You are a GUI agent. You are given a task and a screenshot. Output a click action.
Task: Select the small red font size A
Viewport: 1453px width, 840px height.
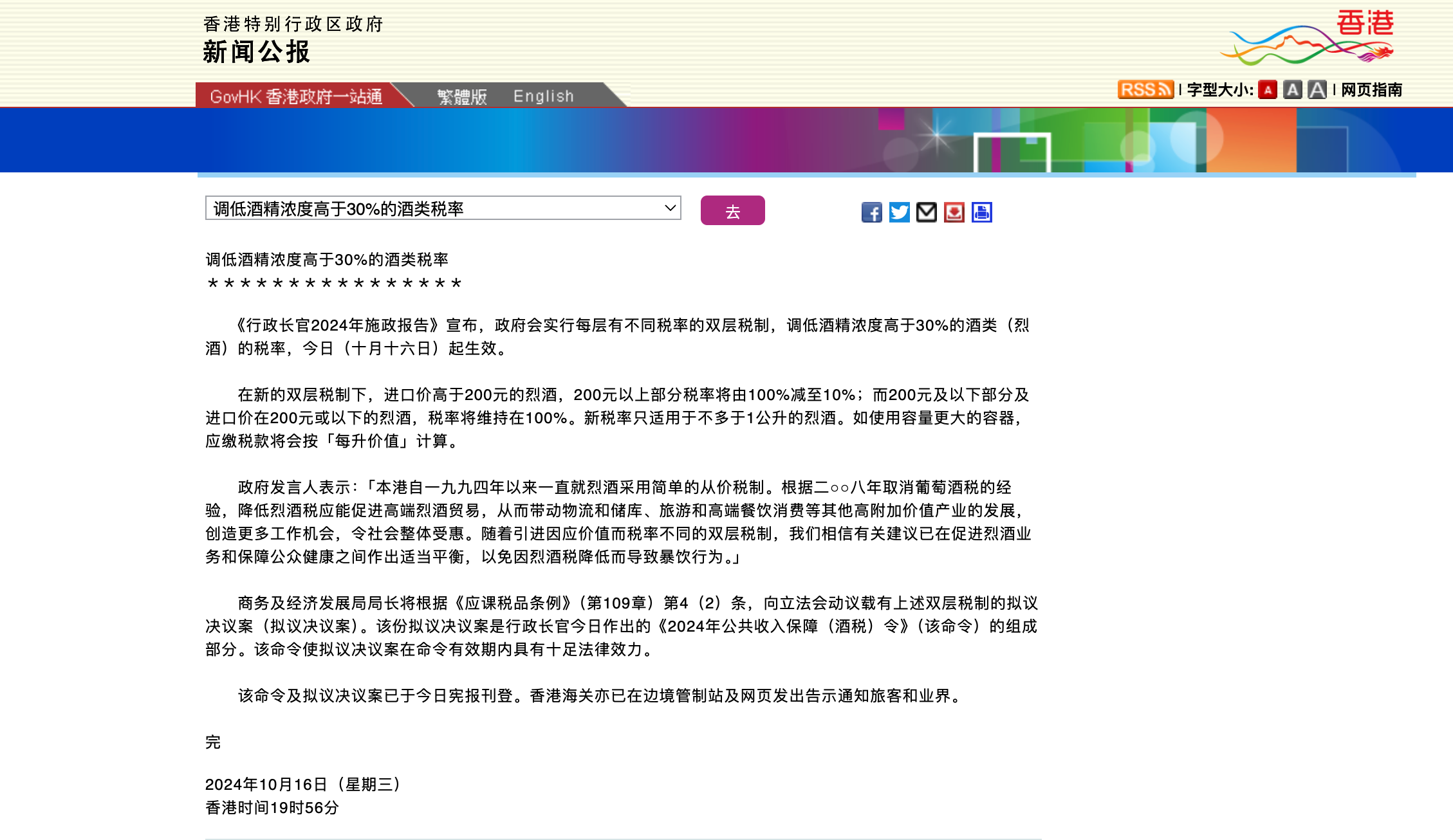click(1268, 90)
